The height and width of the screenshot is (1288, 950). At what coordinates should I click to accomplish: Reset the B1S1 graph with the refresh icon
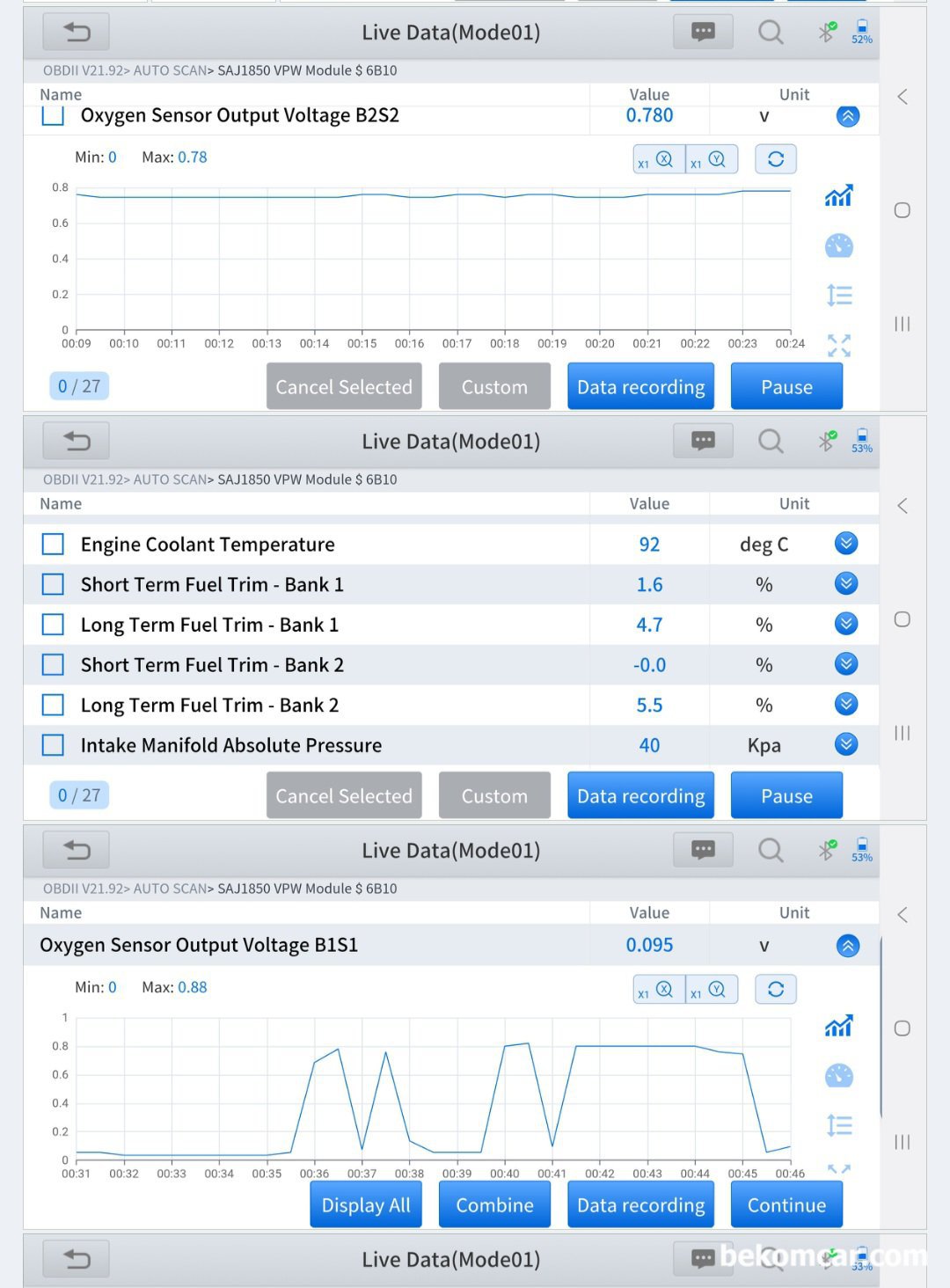coord(775,989)
